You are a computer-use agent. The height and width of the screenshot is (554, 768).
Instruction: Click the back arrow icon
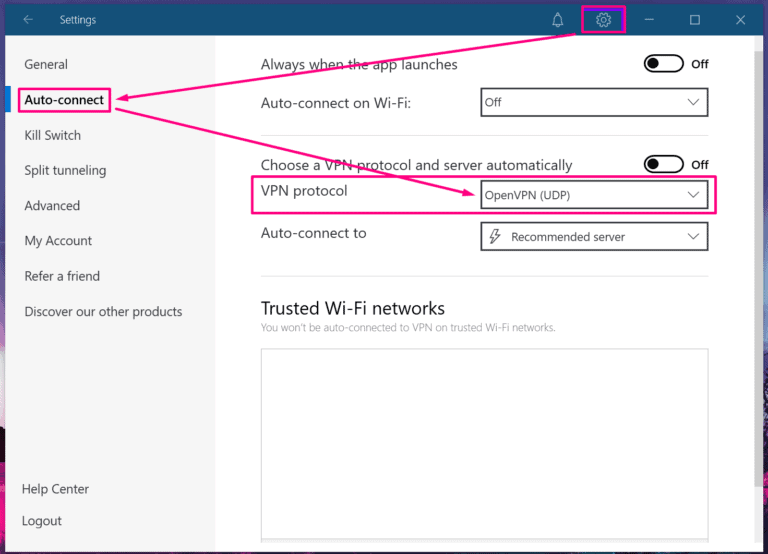28,19
